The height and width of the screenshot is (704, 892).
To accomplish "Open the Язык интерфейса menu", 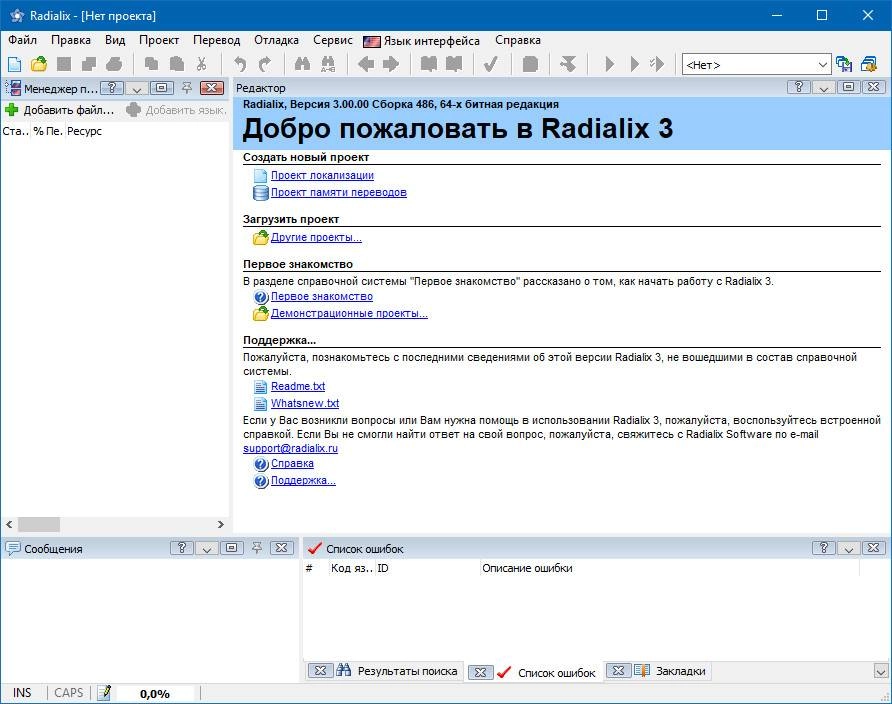I will click(422, 41).
